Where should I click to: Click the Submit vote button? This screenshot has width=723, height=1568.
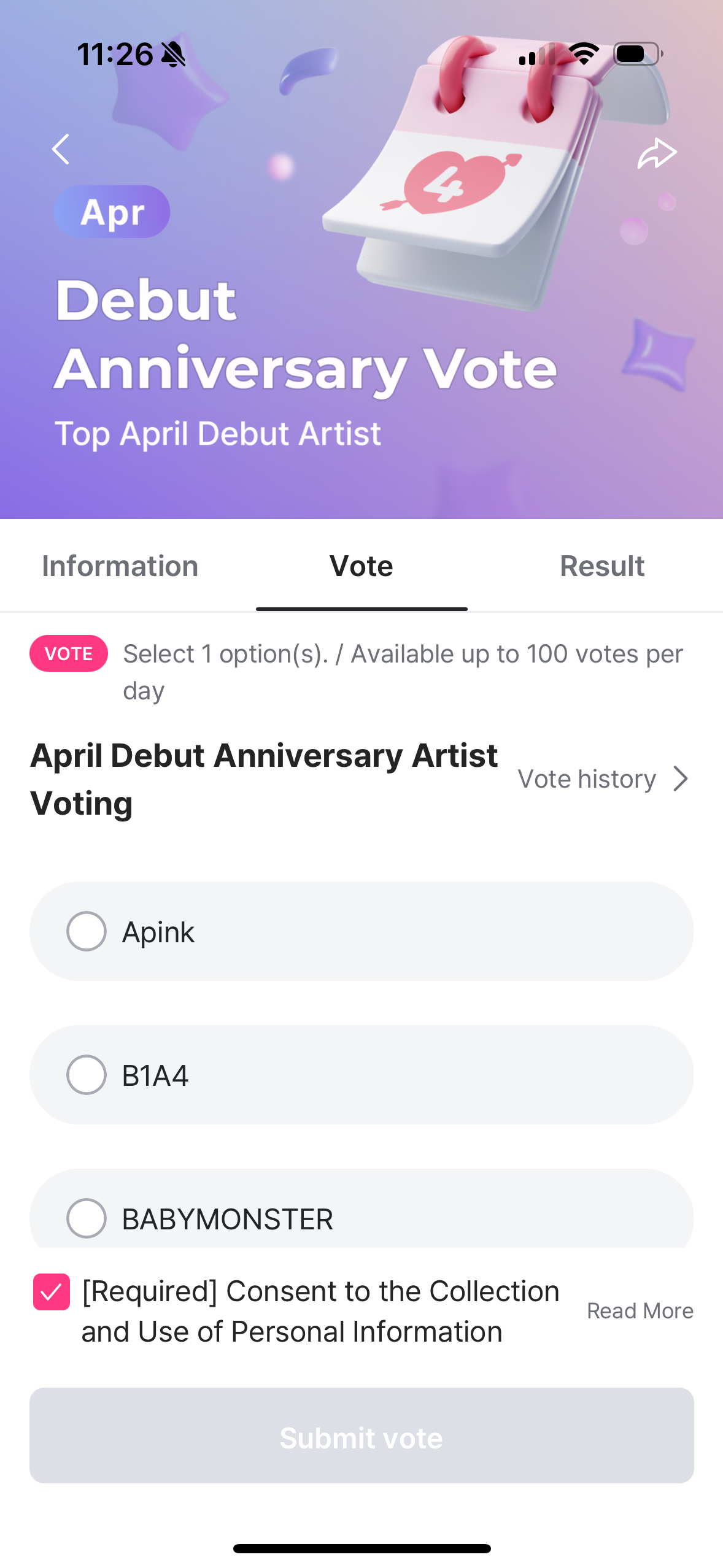tap(361, 1435)
